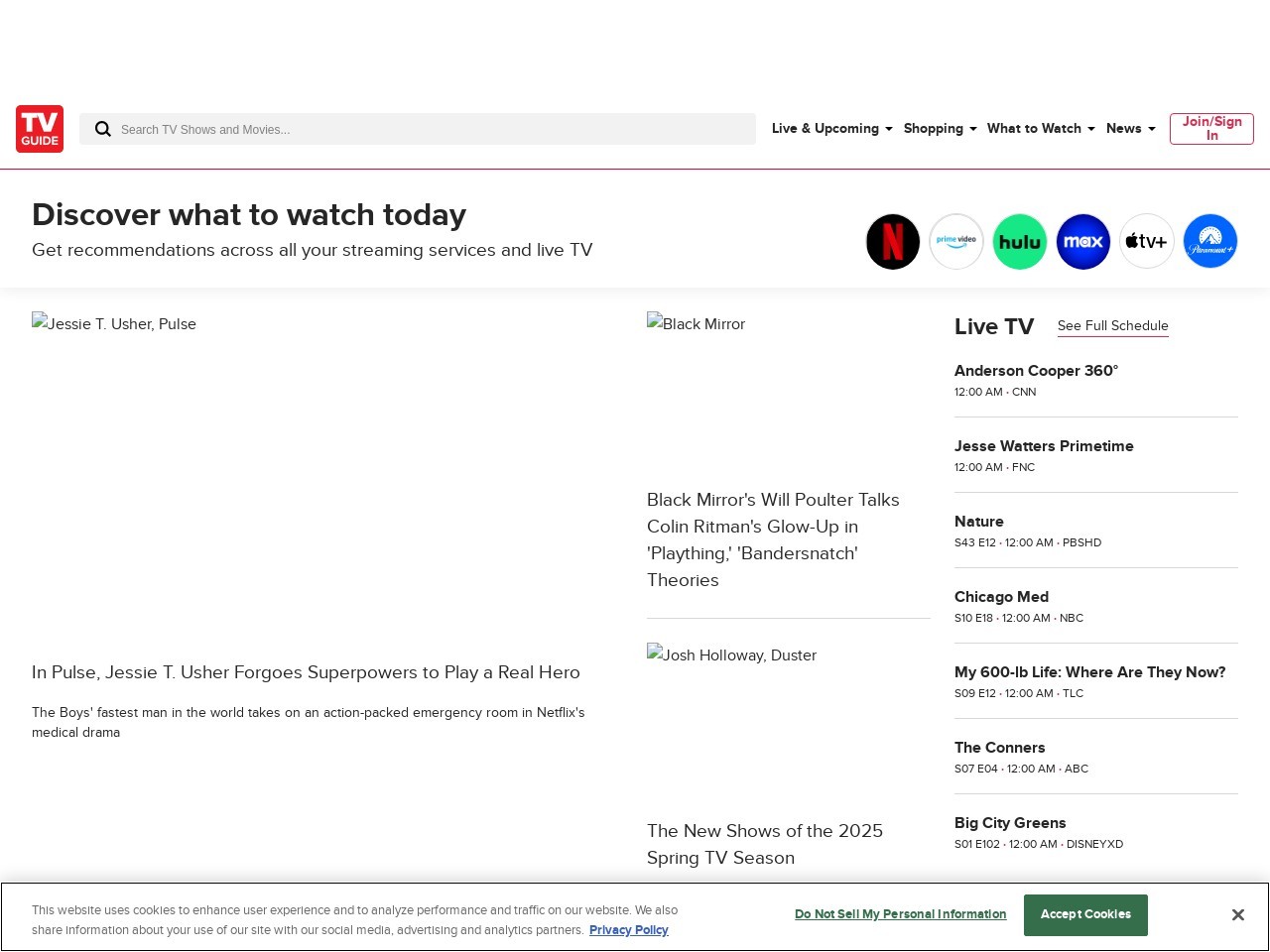Select the Max service icon

[1083, 242]
